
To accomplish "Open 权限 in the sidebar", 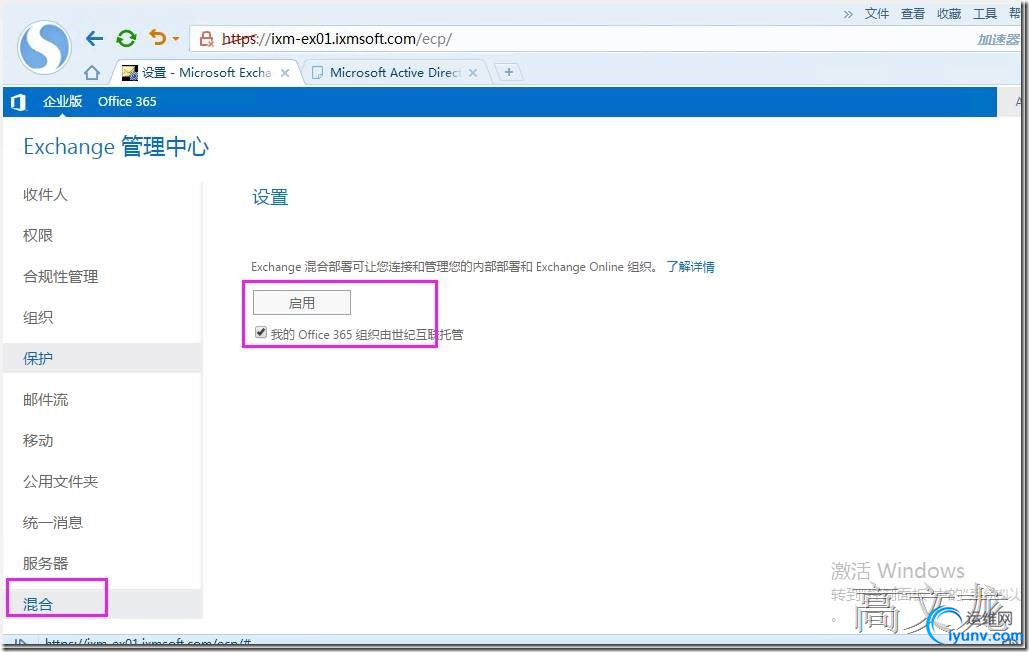I will [x=37, y=235].
